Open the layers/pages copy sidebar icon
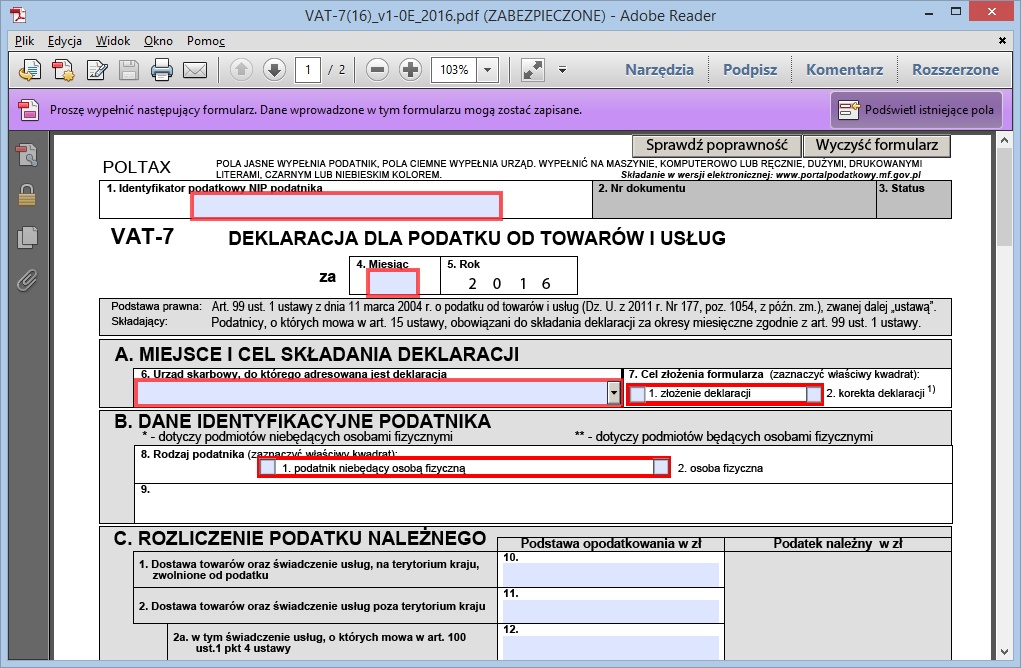Screen dimensions: 1021x668 click(x=27, y=237)
